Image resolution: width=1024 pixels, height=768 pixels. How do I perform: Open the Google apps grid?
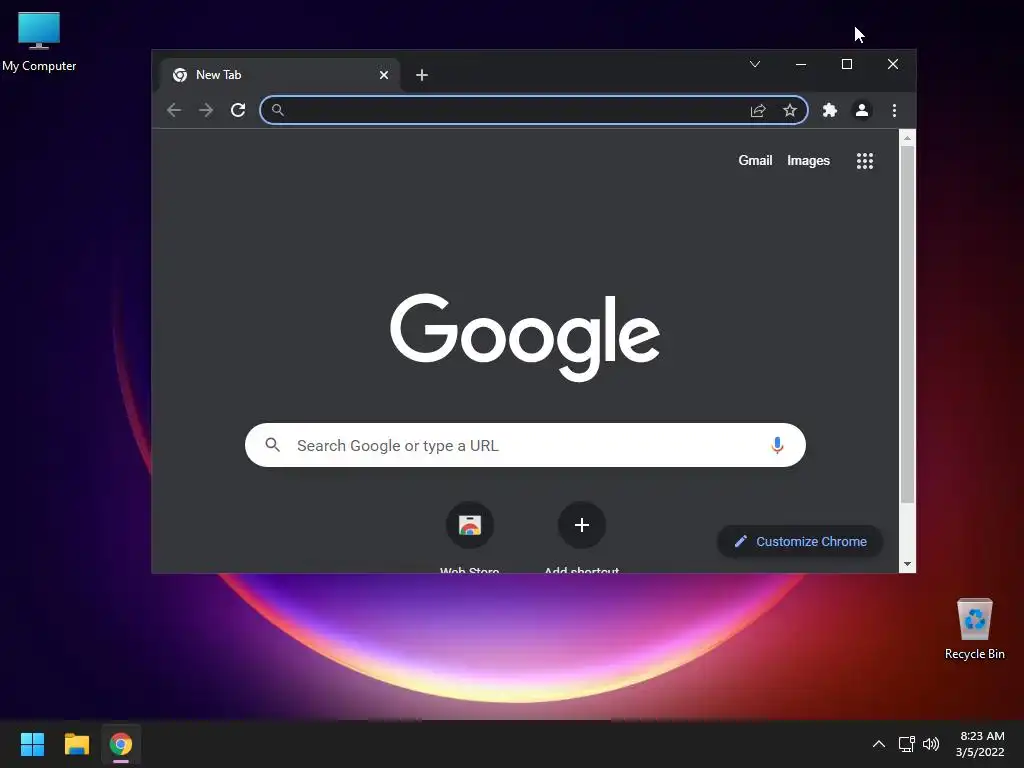coord(865,161)
